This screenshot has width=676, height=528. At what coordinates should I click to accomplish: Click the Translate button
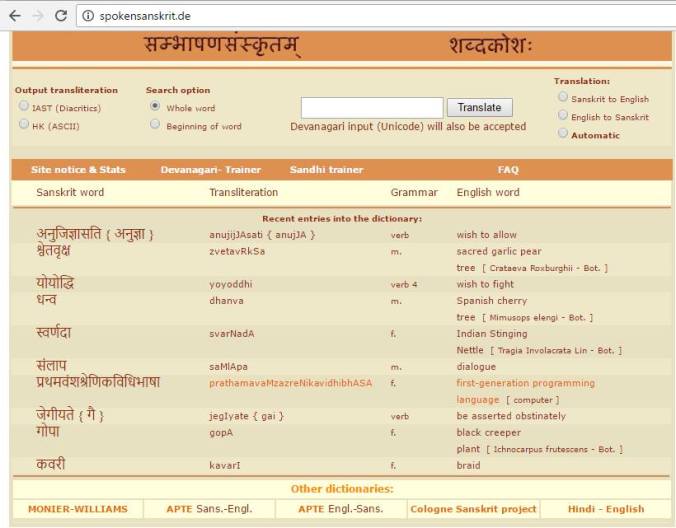(479, 107)
